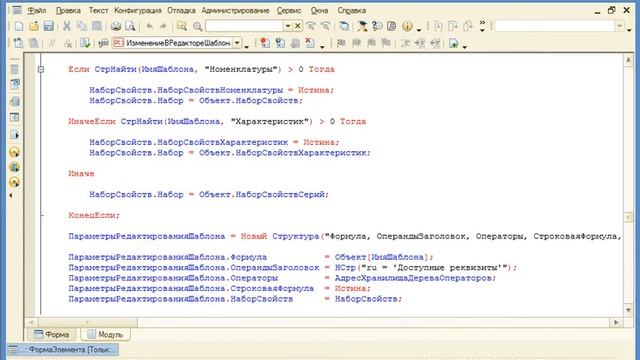Image resolution: width=640 pixels, height=360 pixels.
Task: Click АдресХранилищаДереваОператоров in the code
Action: pyautogui.click(x=413, y=278)
